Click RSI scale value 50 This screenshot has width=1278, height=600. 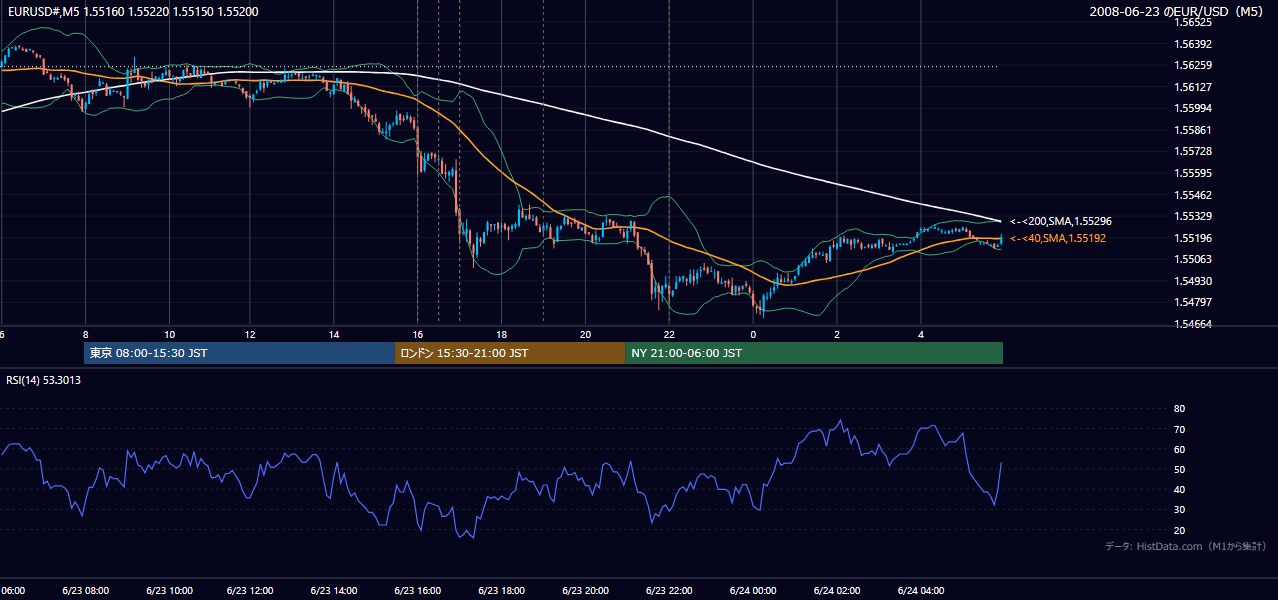tap(1179, 469)
